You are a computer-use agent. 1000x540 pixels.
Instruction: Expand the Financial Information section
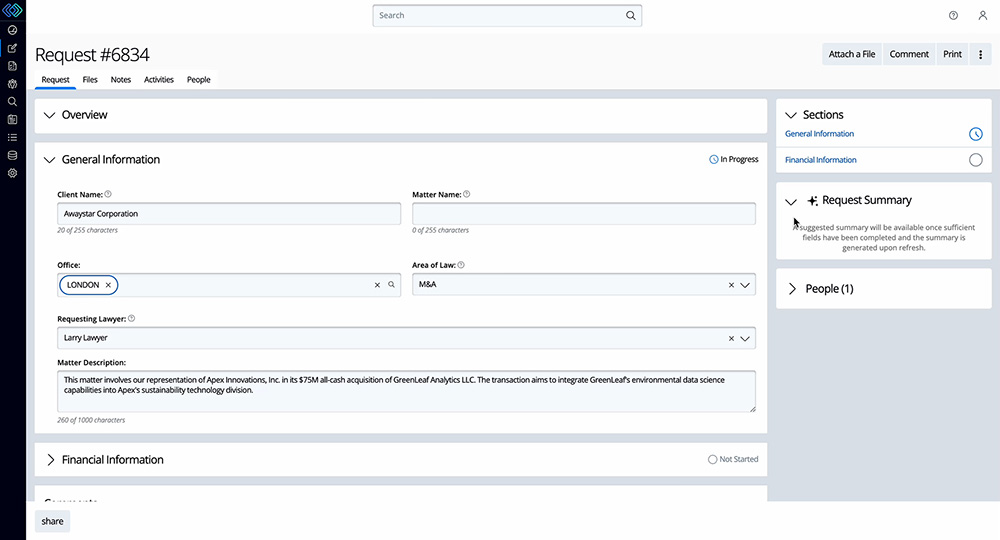point(51,460)
